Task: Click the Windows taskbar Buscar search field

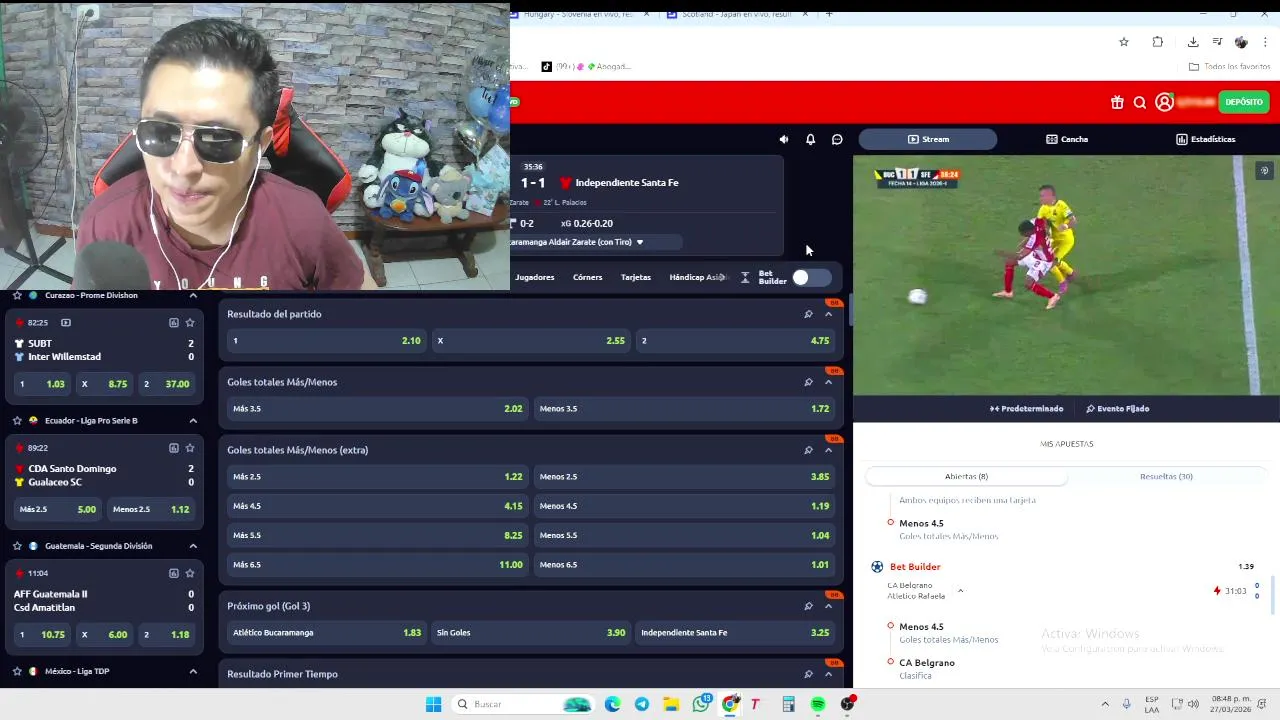Action: tap(523, 704)
